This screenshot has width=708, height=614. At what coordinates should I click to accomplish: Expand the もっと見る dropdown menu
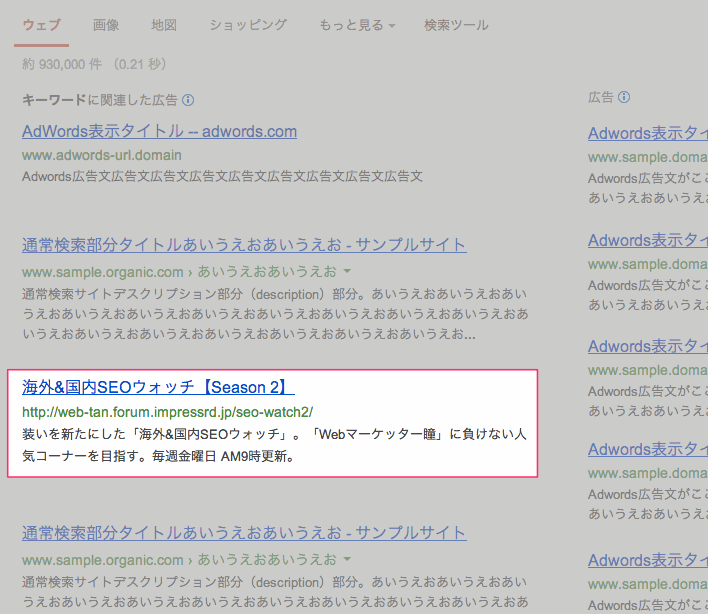356,25
